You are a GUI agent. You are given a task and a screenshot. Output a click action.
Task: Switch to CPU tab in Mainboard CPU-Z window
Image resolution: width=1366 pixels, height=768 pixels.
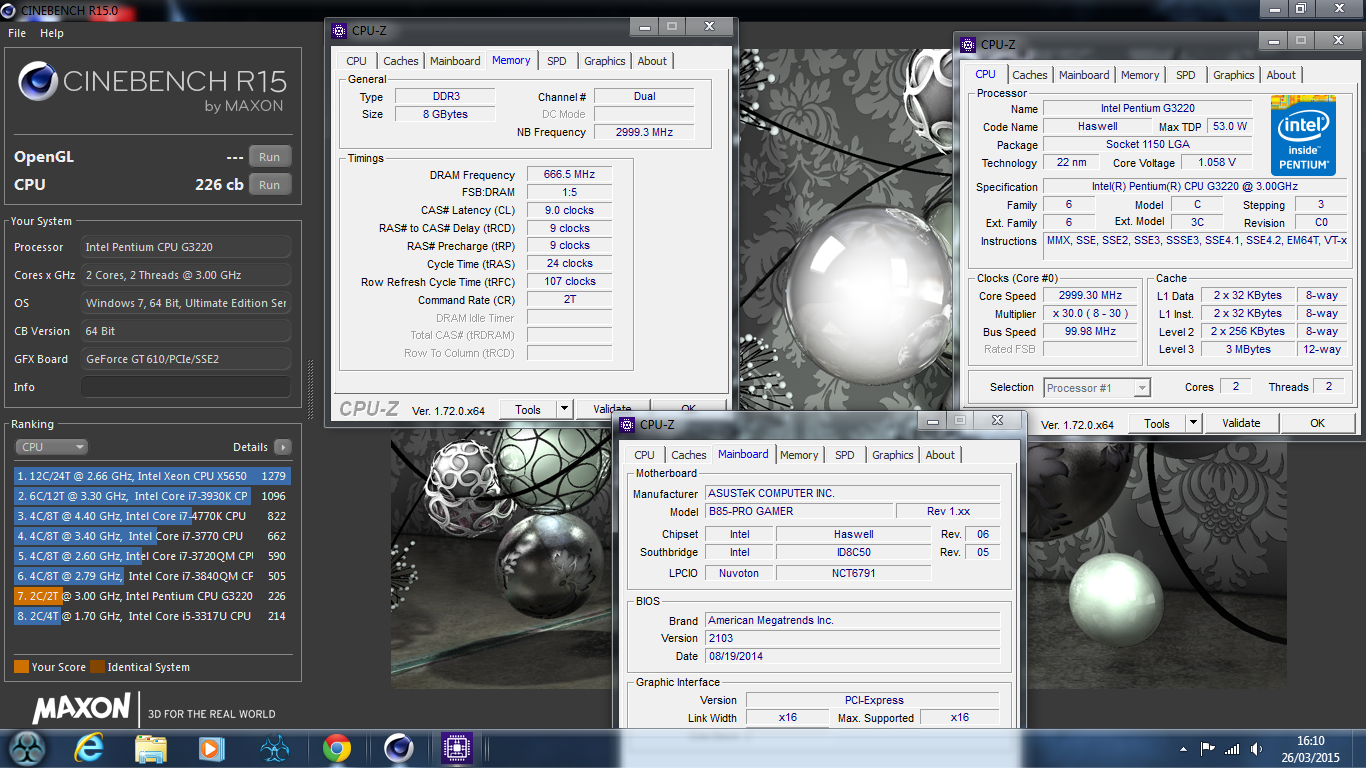[x=645, y=455]
